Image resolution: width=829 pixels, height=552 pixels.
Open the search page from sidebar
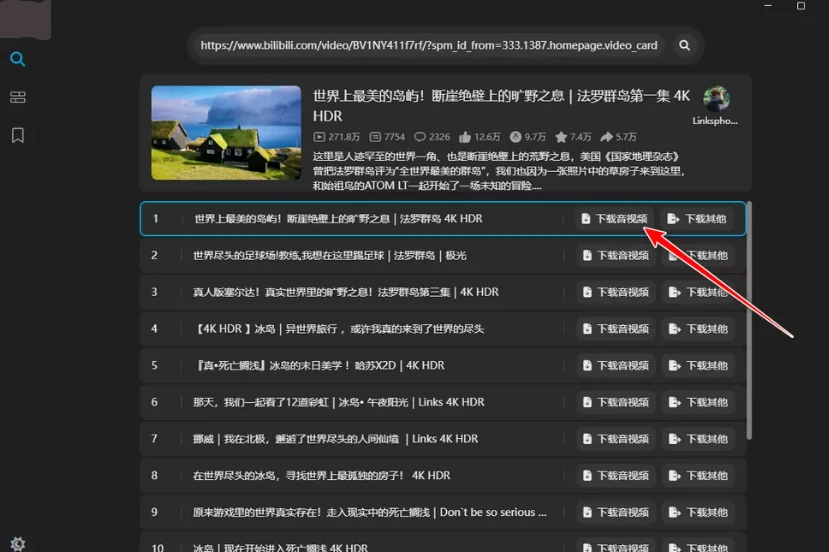[17, 59]
